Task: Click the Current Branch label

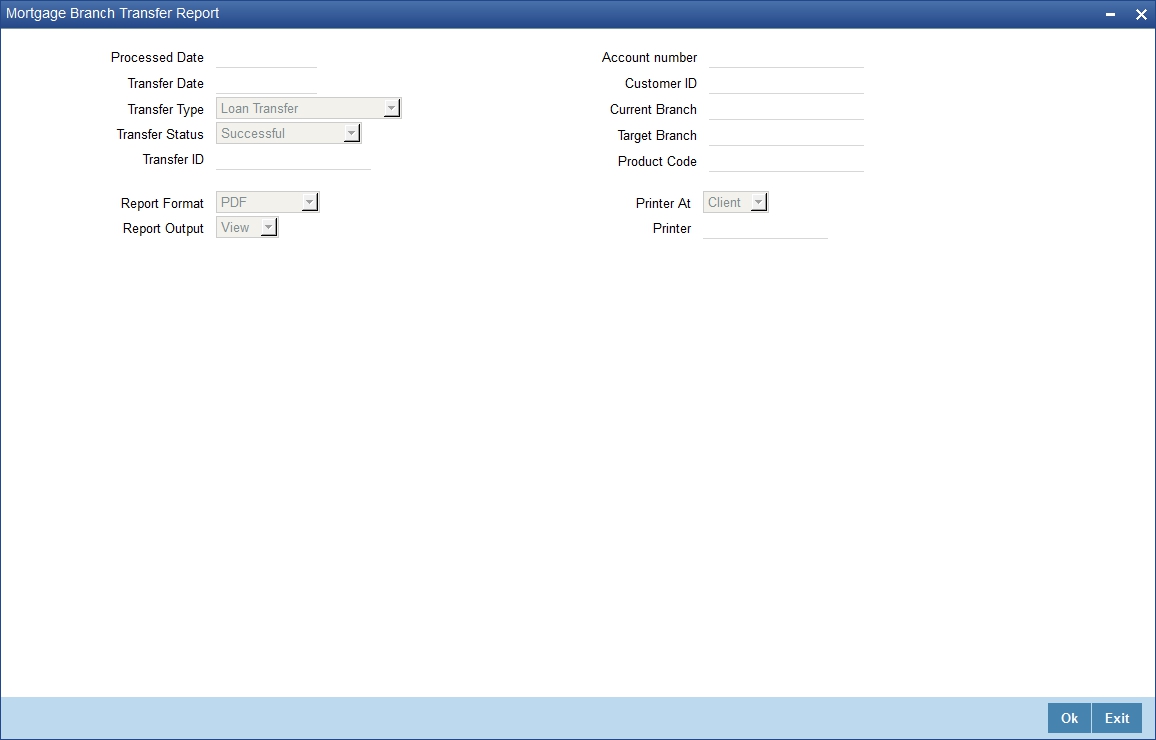Action: tap(653, 109)
